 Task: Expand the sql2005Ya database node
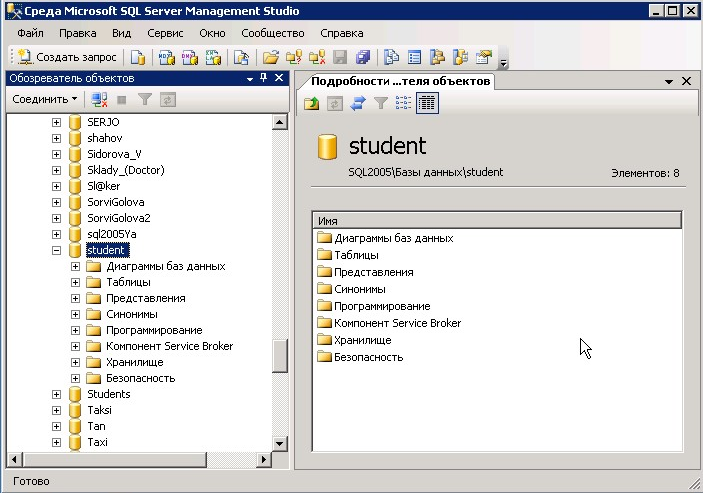pyautogui.click(x=56, y=234)
